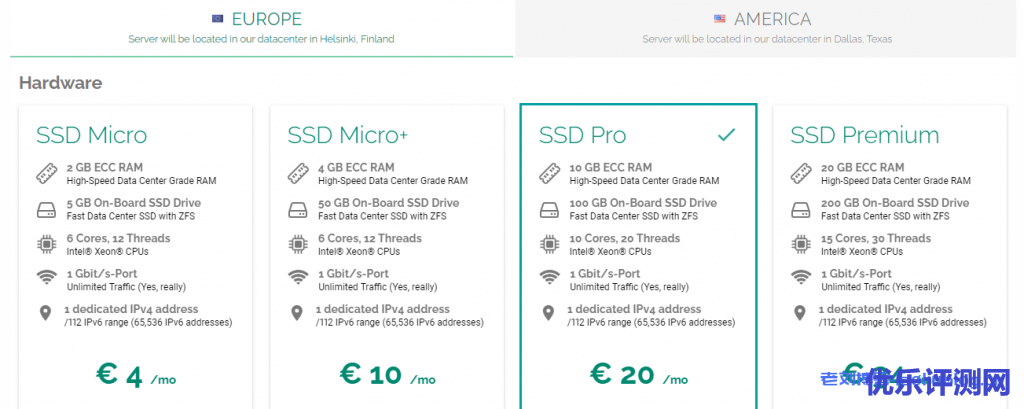Pick the SSD Premium plan title
The width and height of the screenshot is (1024, 409).
pos(865,135)
